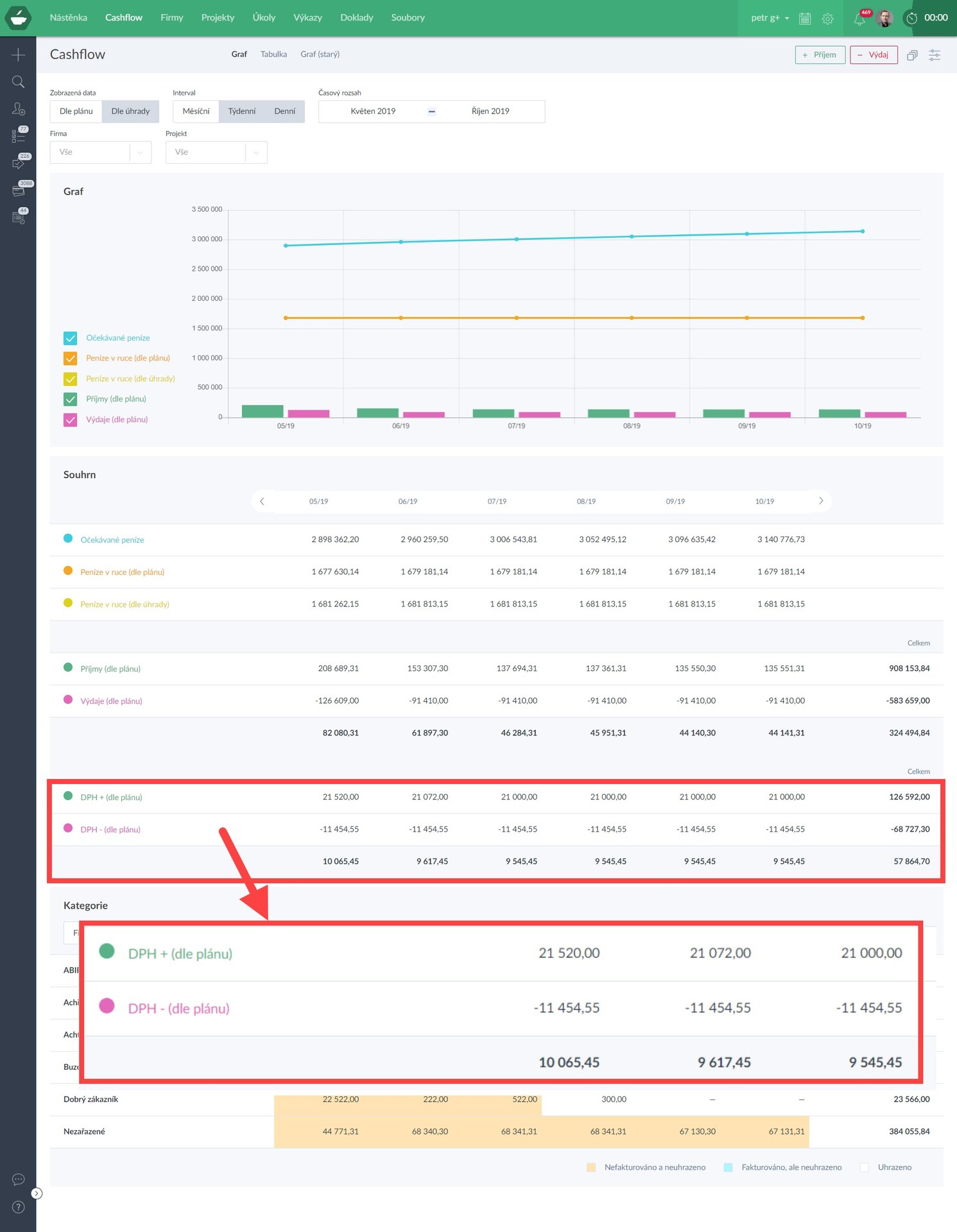The height and width of the screenshot is (1232, 957).
Task: Disable Výdaje (dle plánu) checkbox
Action: coord(71,420)
